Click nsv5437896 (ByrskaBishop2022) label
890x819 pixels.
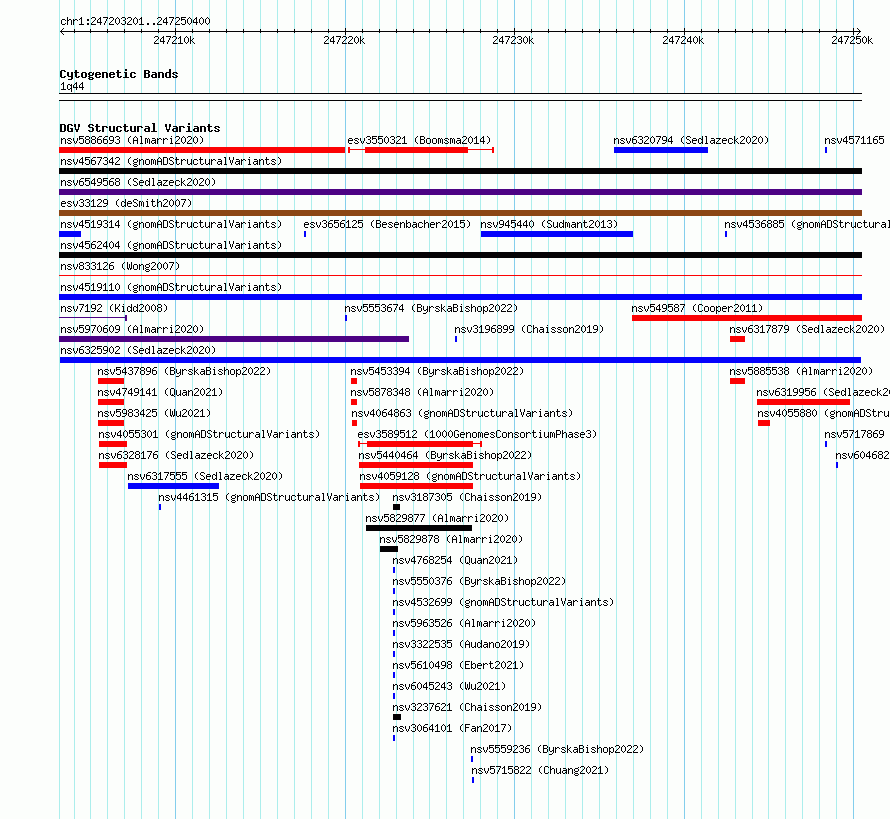point(184,371)
